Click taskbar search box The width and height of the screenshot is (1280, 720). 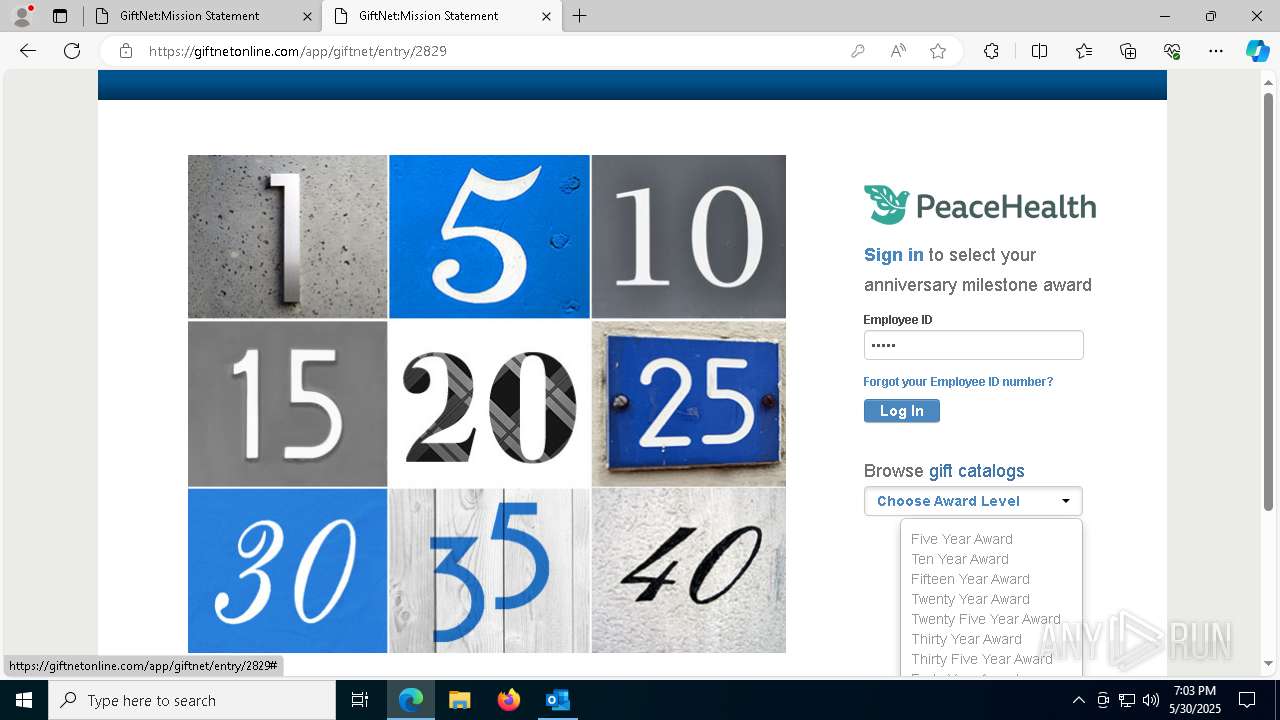(x=192, y=700)
